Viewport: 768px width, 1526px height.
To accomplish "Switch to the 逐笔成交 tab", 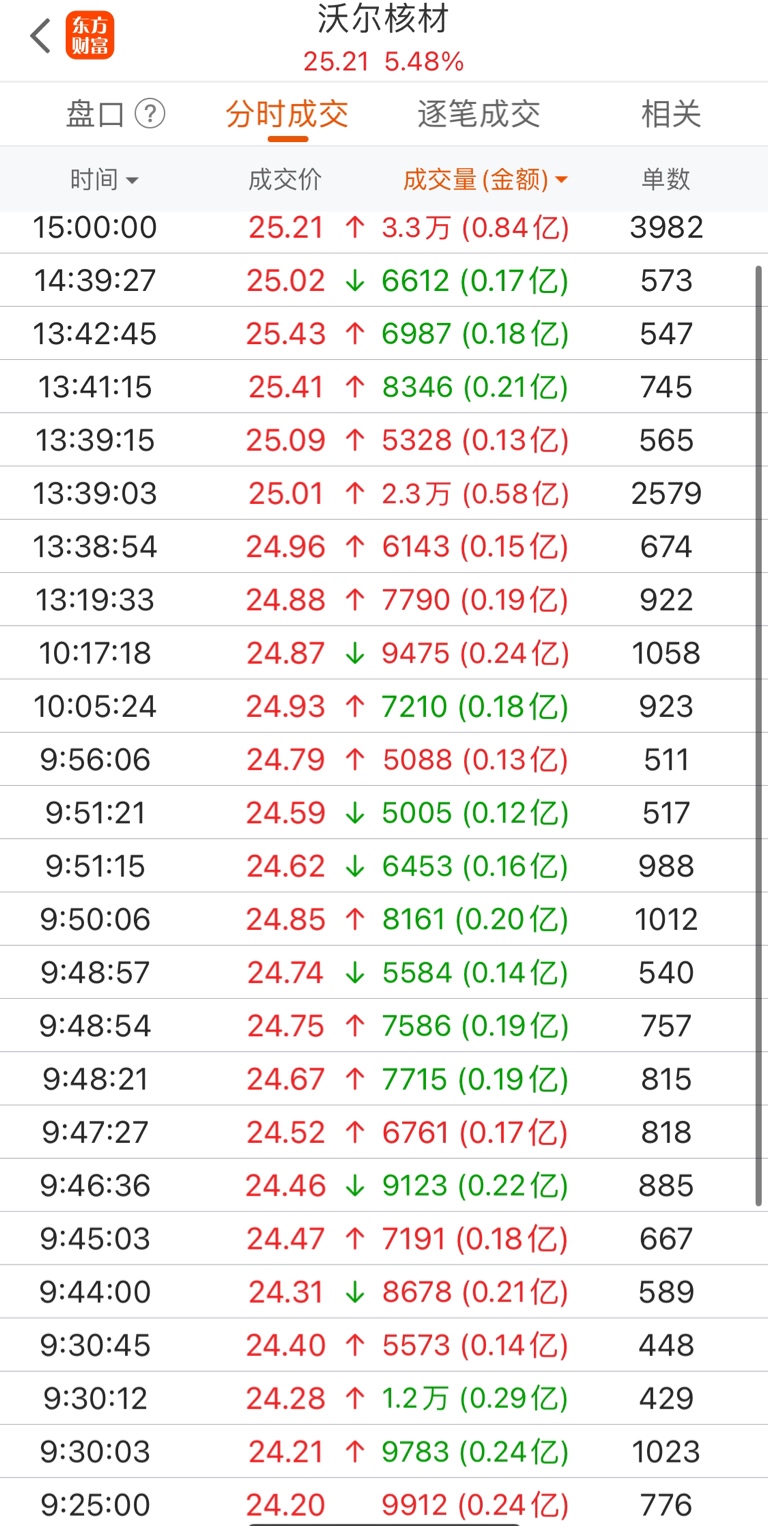I will pos(479,114).
